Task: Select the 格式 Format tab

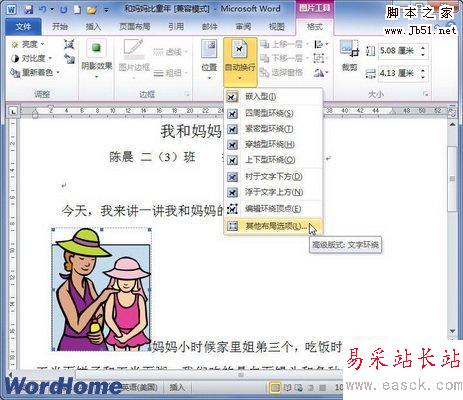Action: pyautogui.click(x=314, y=27)
